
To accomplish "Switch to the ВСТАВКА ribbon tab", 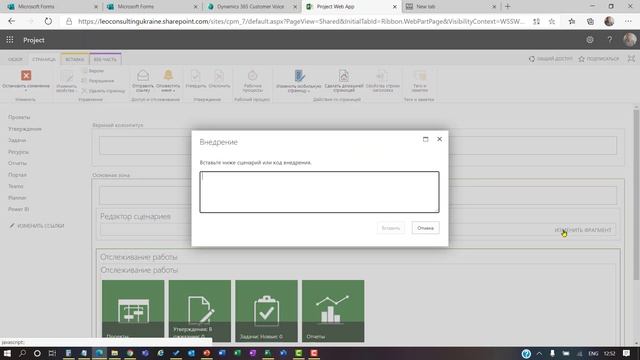I will [75, 59].
